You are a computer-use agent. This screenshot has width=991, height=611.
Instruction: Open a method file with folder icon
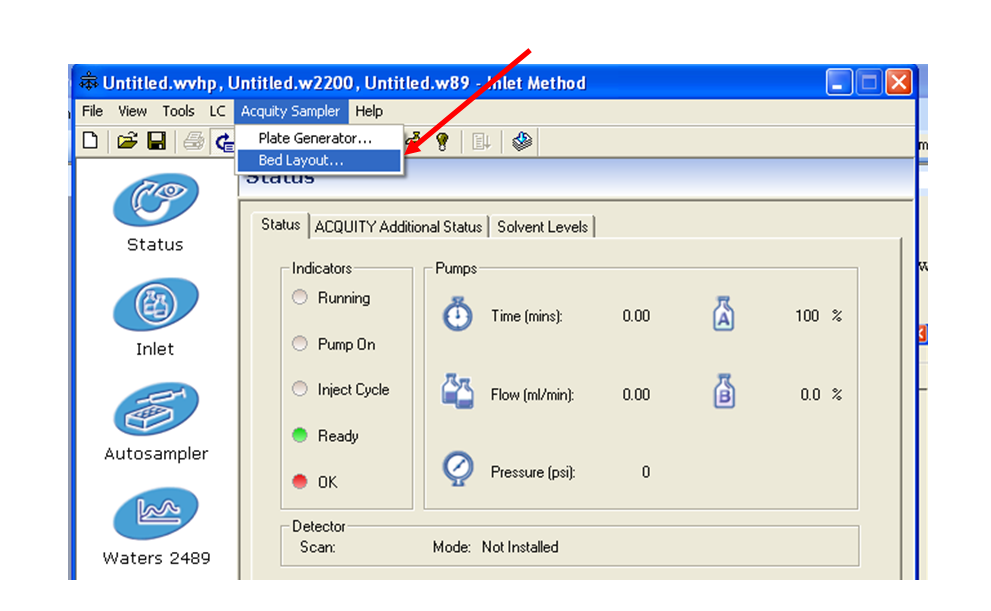click(127, 141)
